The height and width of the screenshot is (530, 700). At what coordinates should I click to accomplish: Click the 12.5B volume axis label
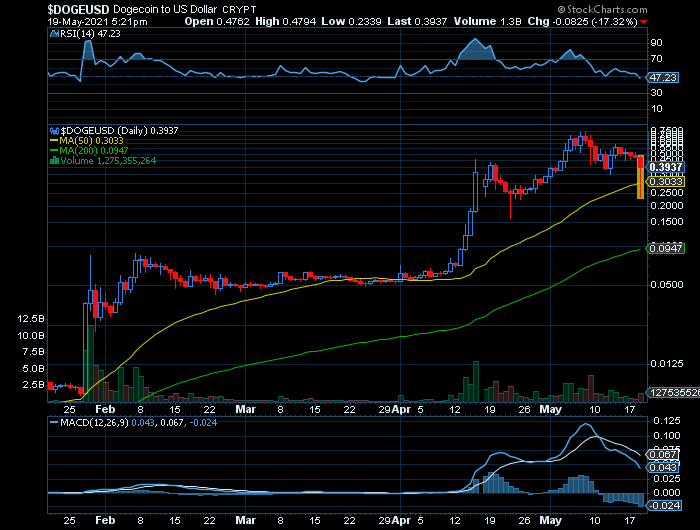(x=31, y=319)
